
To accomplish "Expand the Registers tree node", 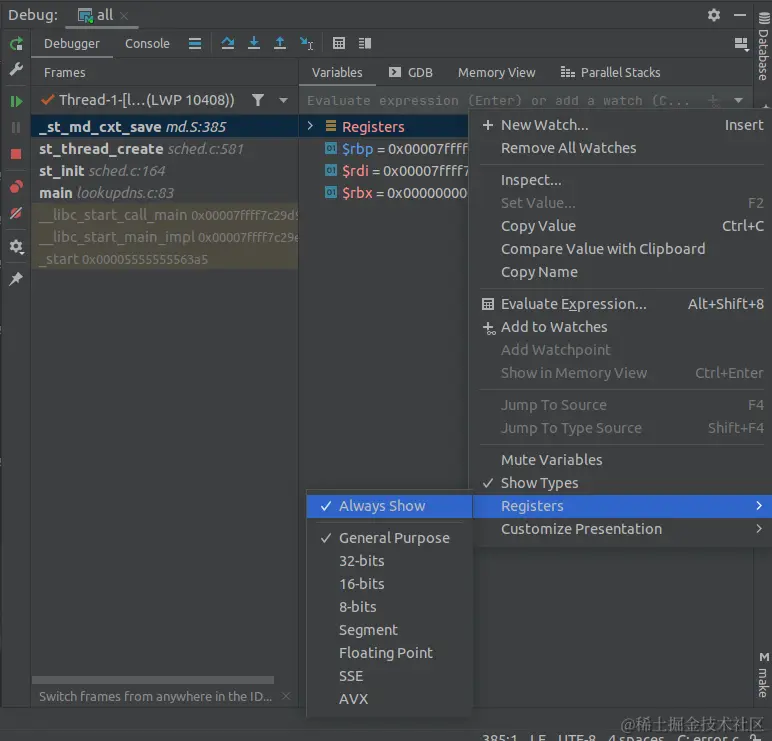I will (310, 126).
